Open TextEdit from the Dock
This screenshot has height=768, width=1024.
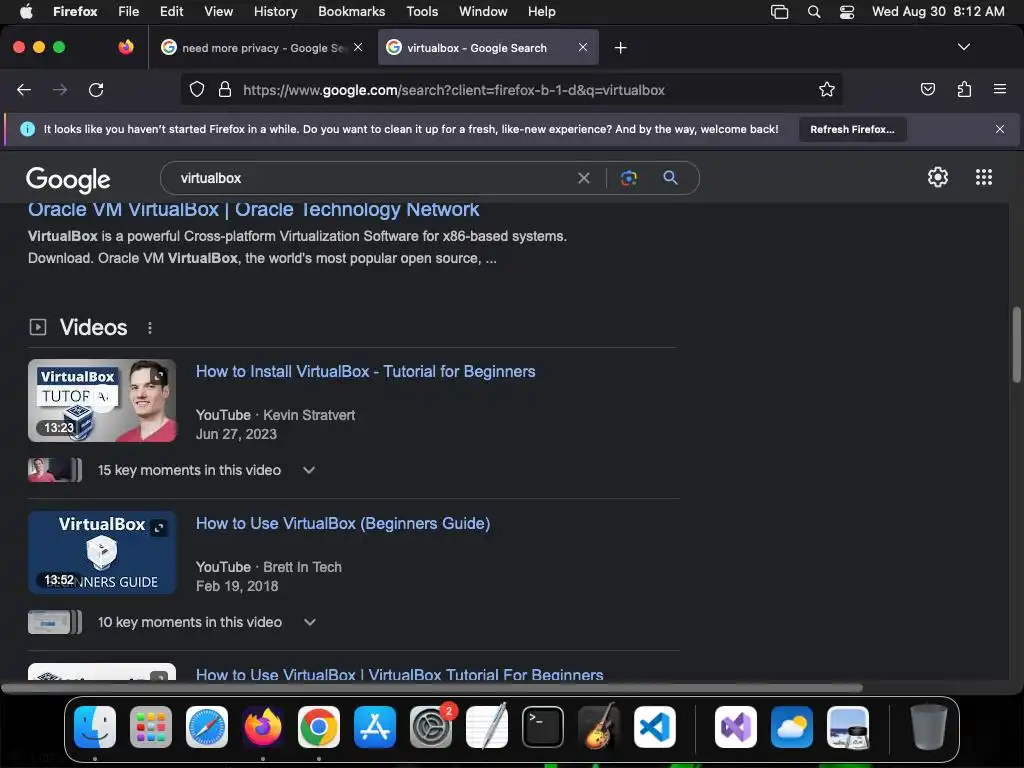(487, 727)
